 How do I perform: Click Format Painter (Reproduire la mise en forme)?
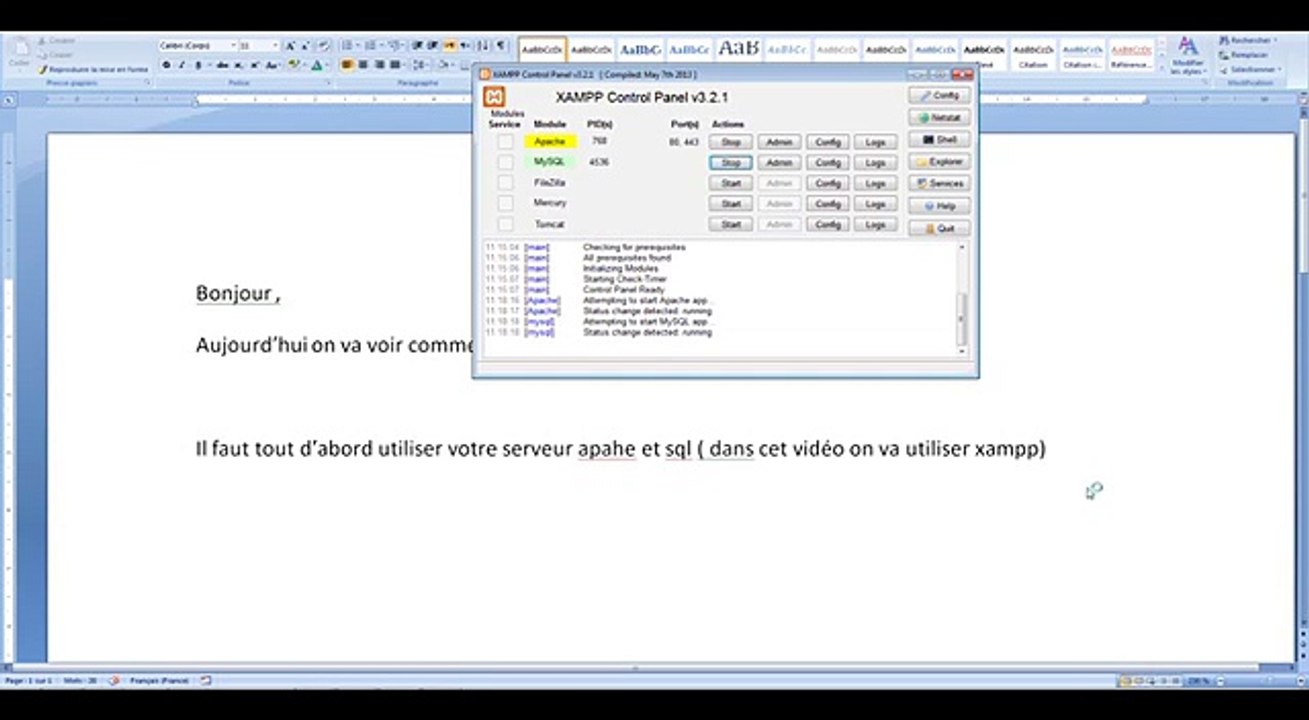coord(93,70)
